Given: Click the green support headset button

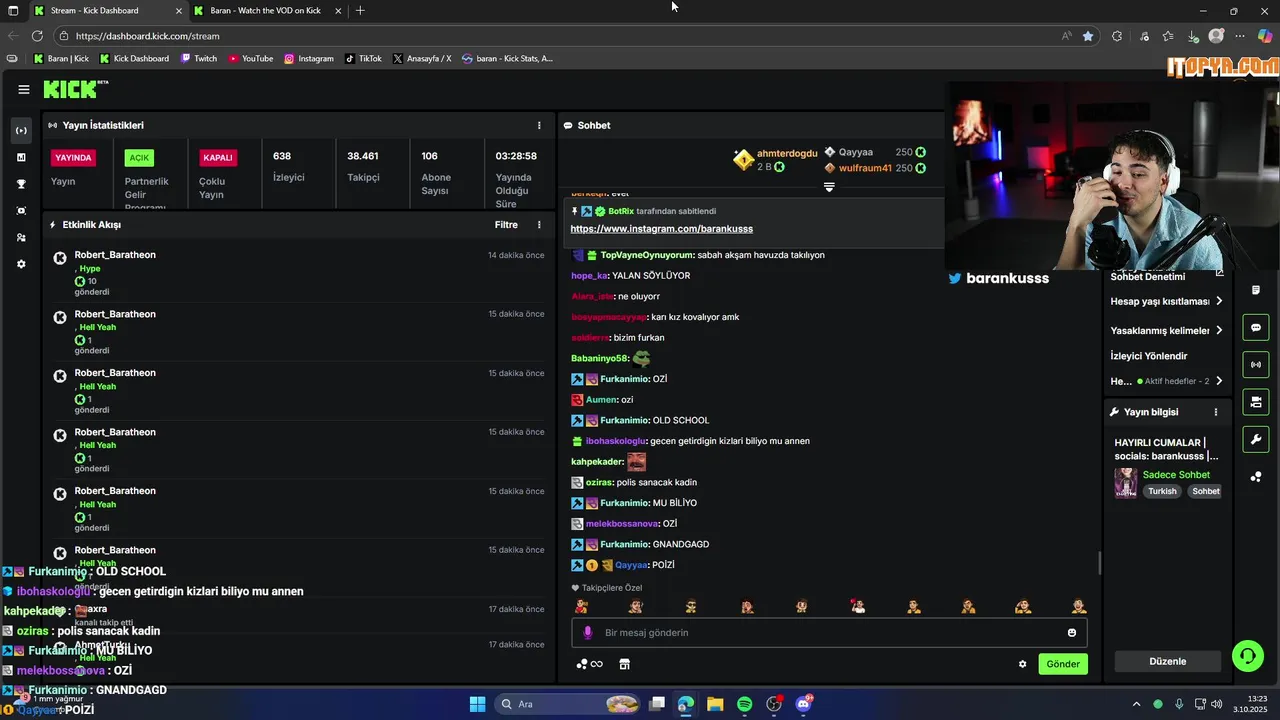Looking at the screenshot, I should pyautogui.click(x=1247, y=656).
